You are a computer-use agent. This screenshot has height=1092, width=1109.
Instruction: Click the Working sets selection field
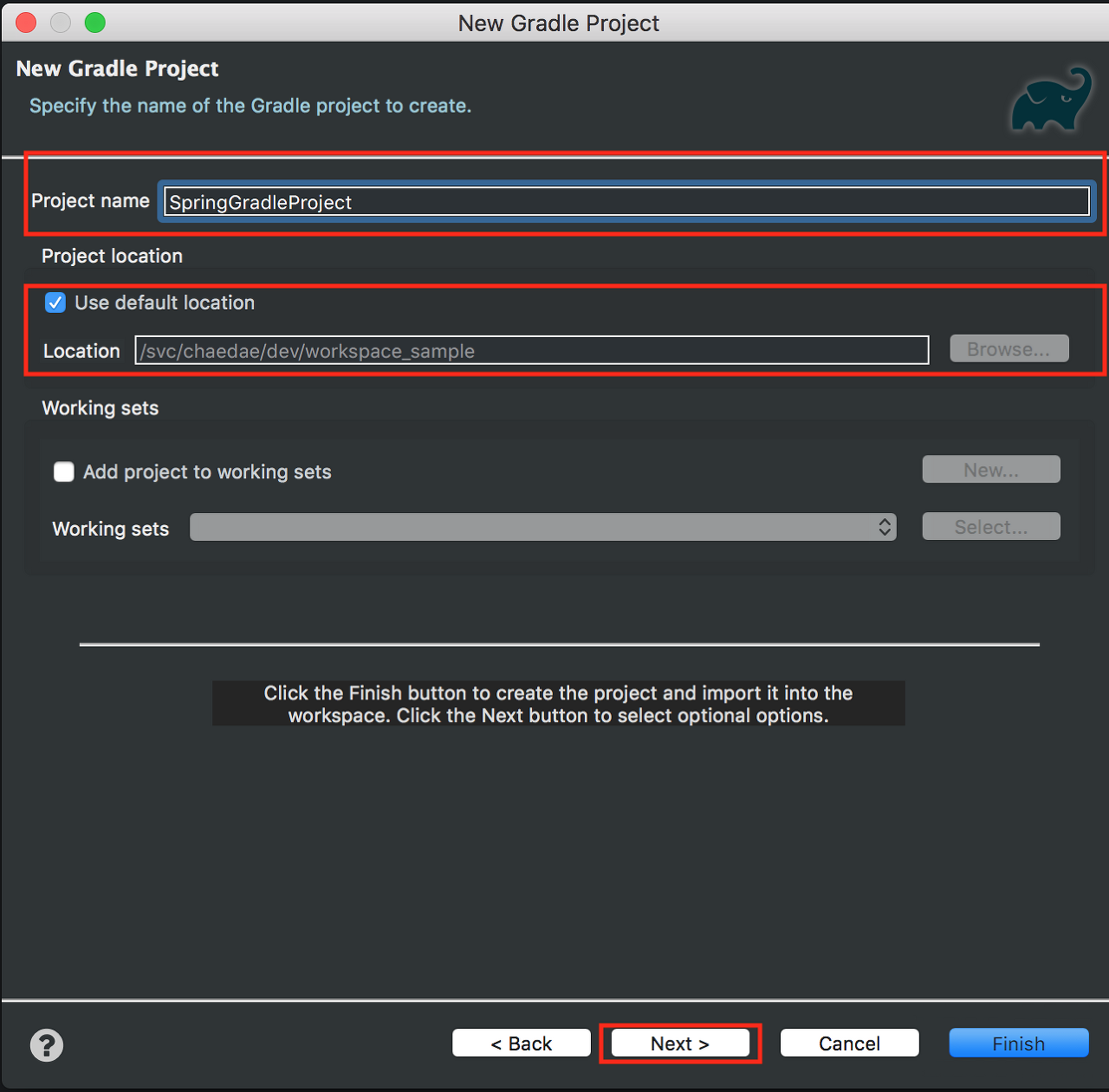coord(542,527)
